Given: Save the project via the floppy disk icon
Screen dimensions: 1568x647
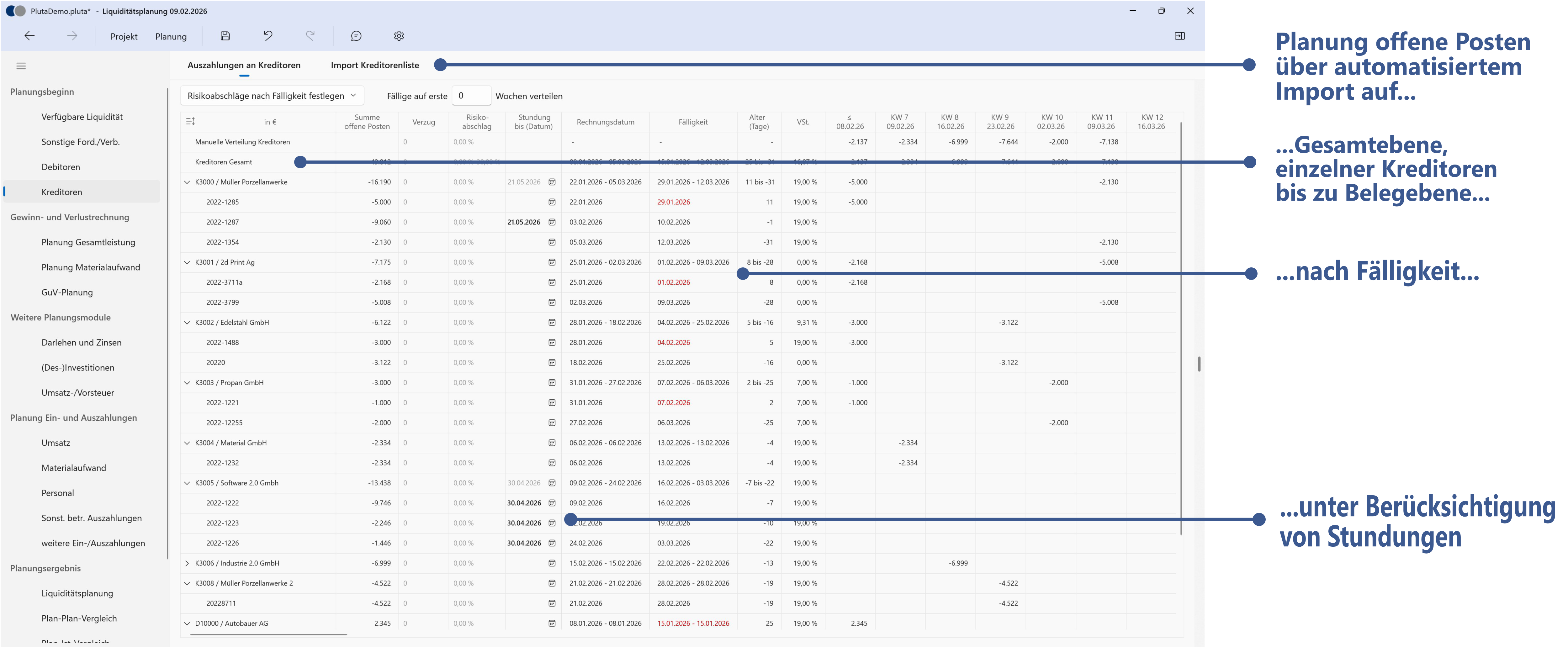Looking at the screenshot, I should (225, 36).
